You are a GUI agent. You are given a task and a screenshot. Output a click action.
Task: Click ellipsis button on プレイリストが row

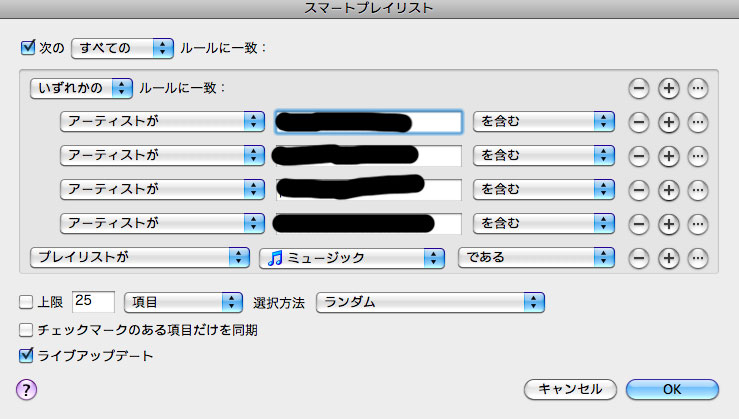click(698, 258)
